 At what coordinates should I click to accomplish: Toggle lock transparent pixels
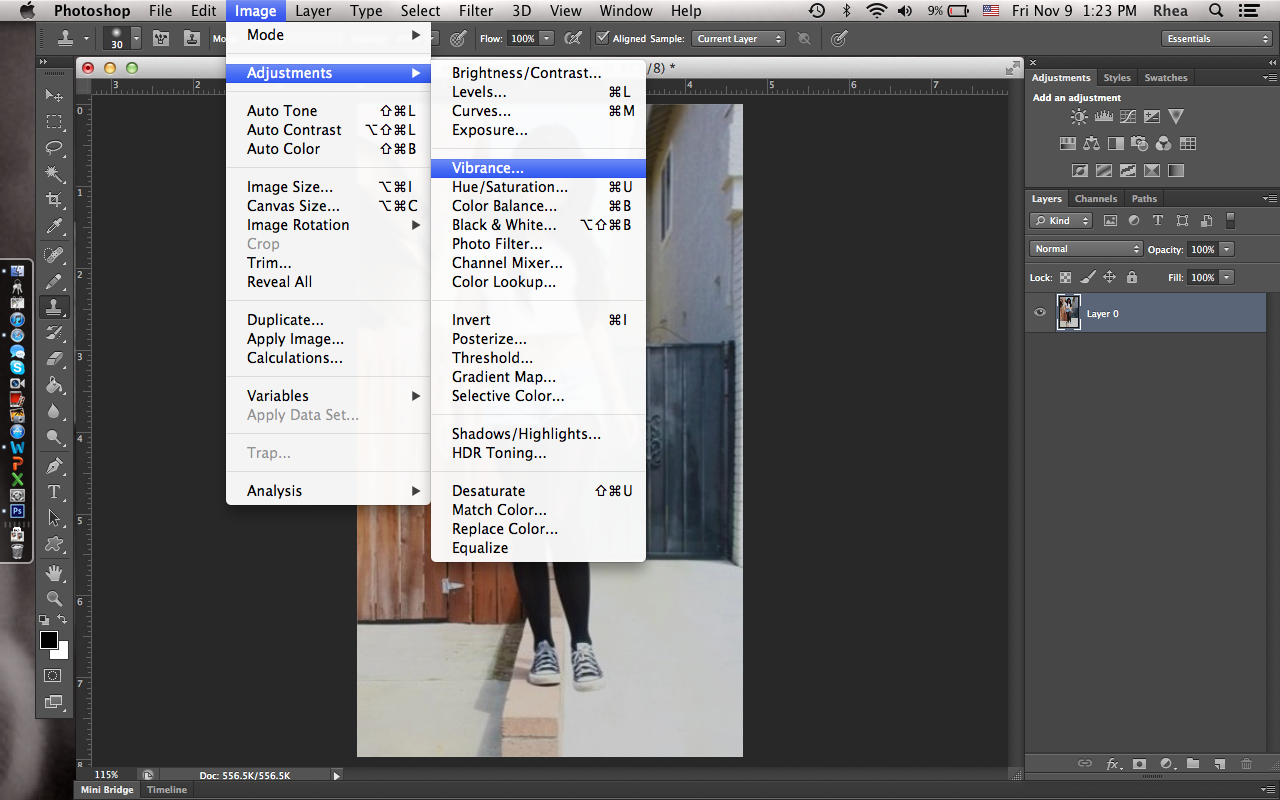pyautogui.click(x=1065, y=277)
